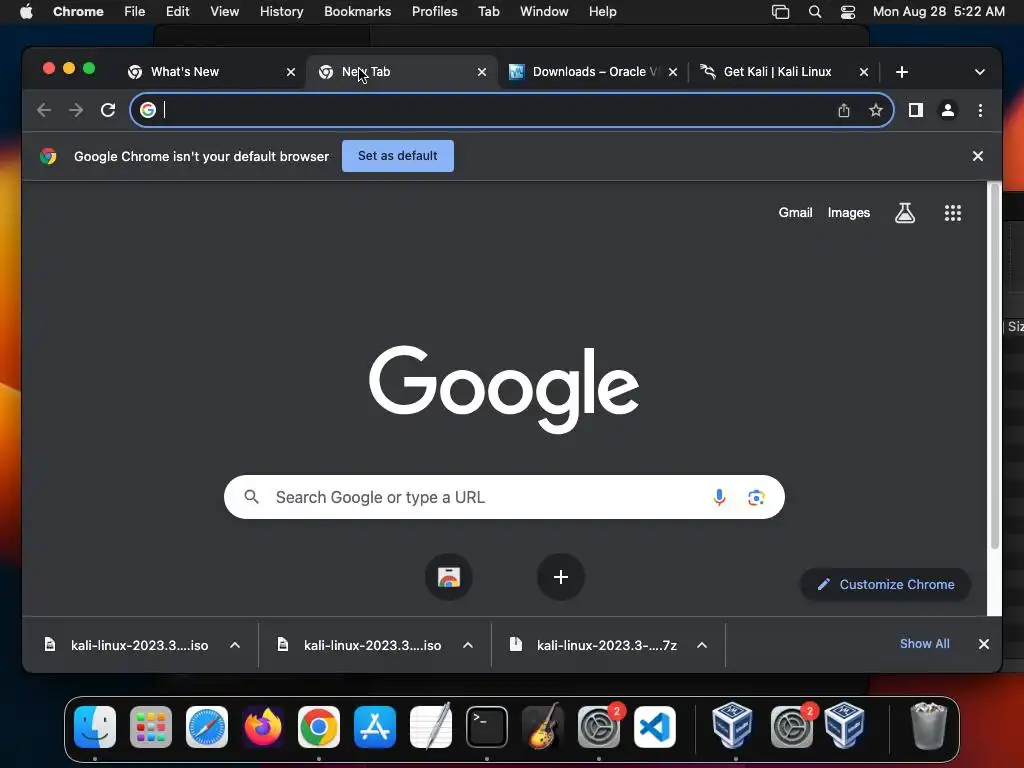Add a new shortcut tile
Viewport: 1024px width, 768px height.
pyautogui.click(x=560, y=577)
